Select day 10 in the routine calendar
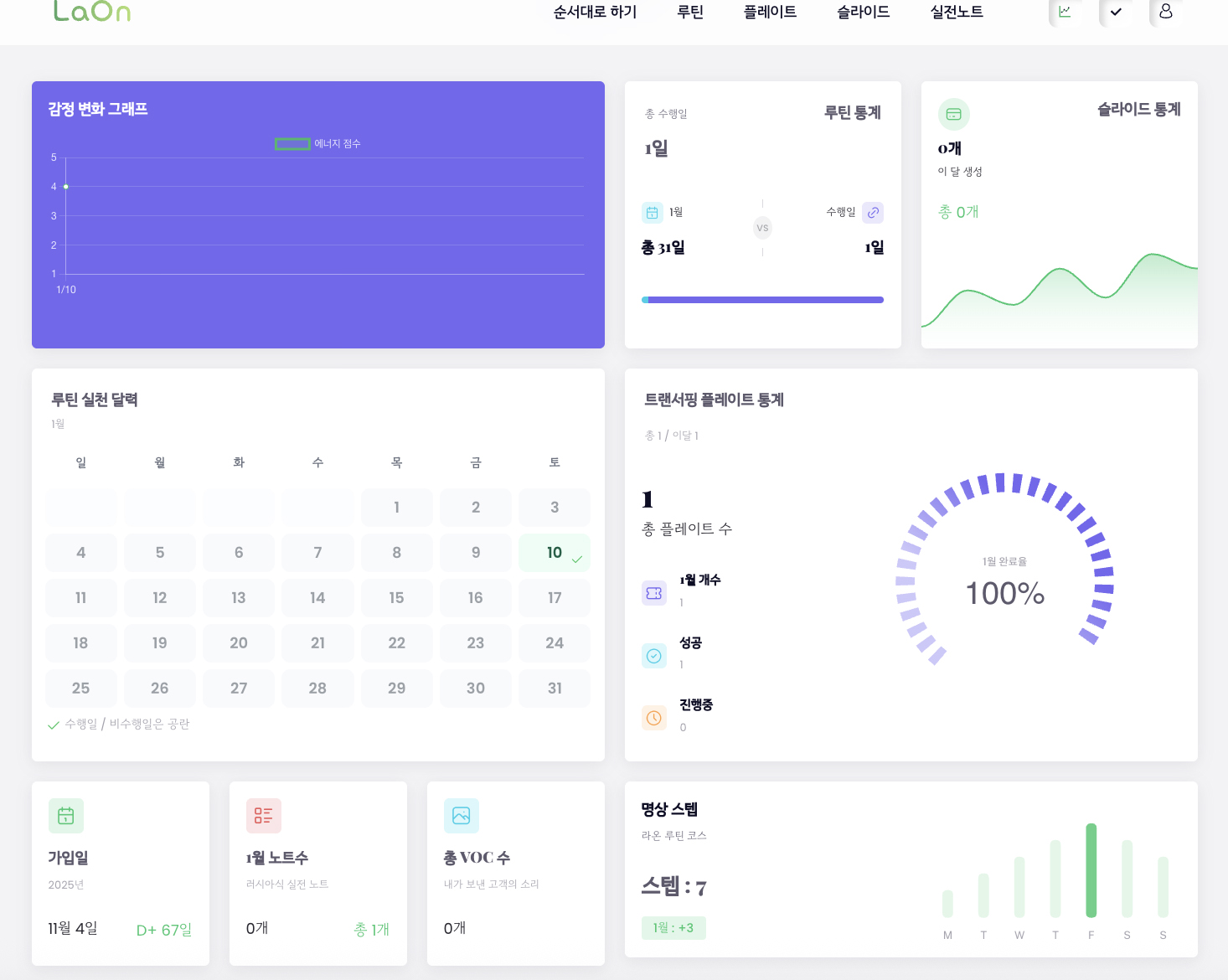Image resolution: width=1228 pixels, height=980 pixels. point(555,553)
